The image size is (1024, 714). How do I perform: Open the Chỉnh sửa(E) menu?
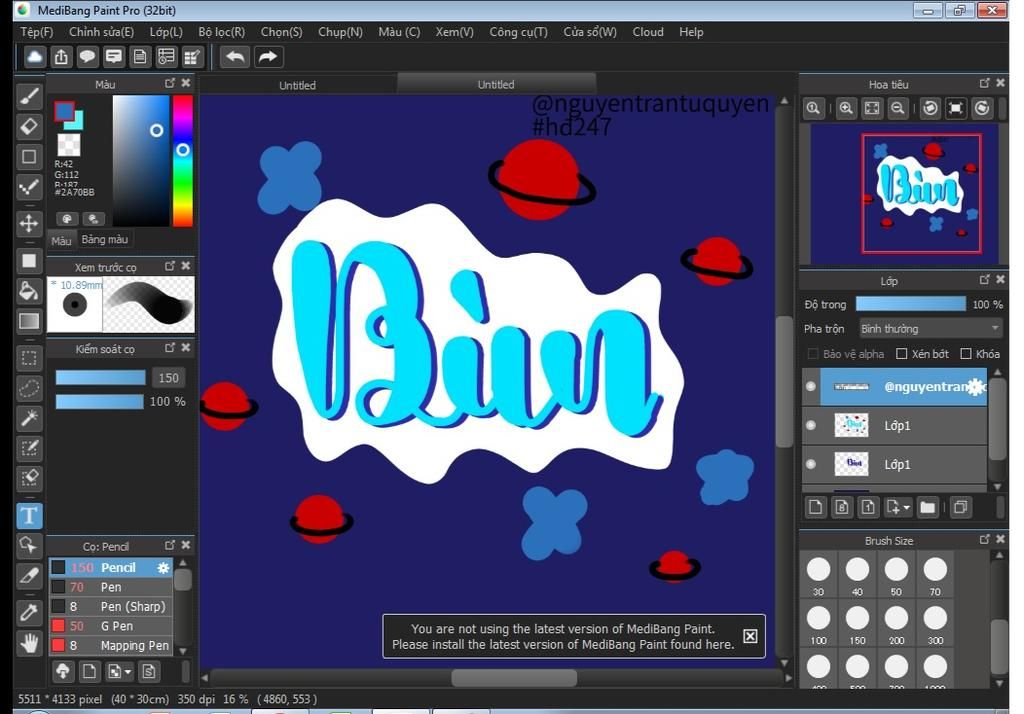point(101,32)
